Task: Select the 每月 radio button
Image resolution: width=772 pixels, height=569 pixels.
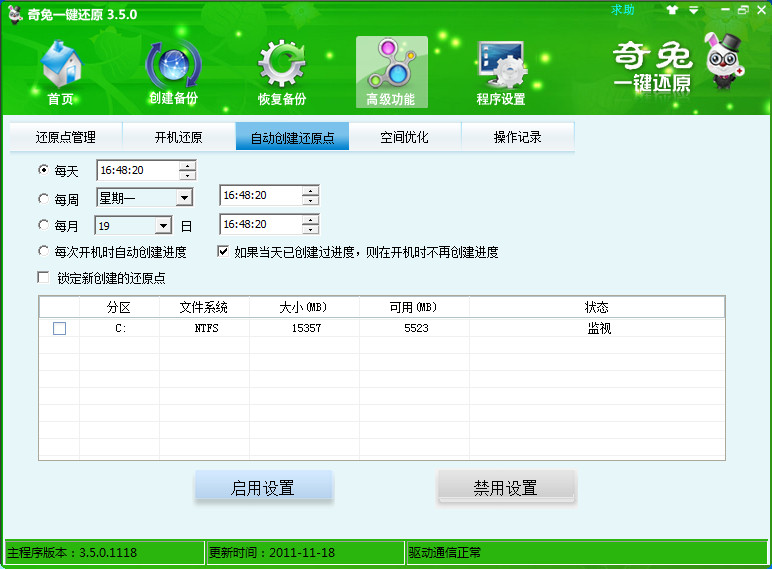Action: tap(44, 225)
